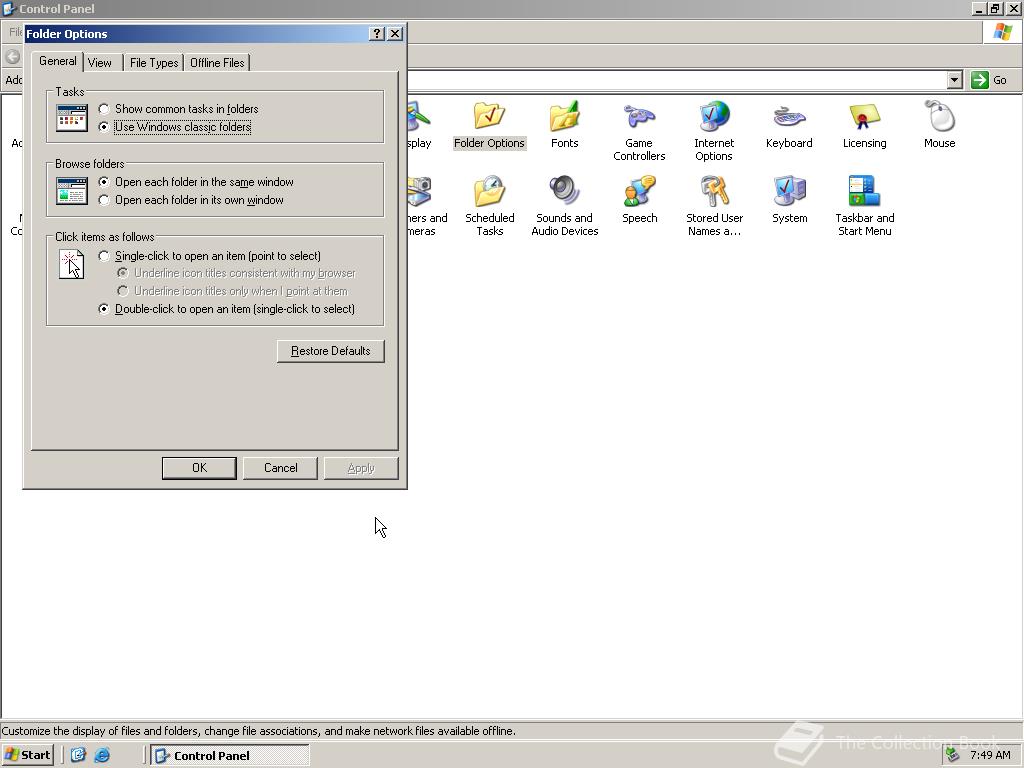The height and width of the screenshot is (768, 1024).
Task: Click the Control Panel address input field
Action: click(x=676, y=80)
